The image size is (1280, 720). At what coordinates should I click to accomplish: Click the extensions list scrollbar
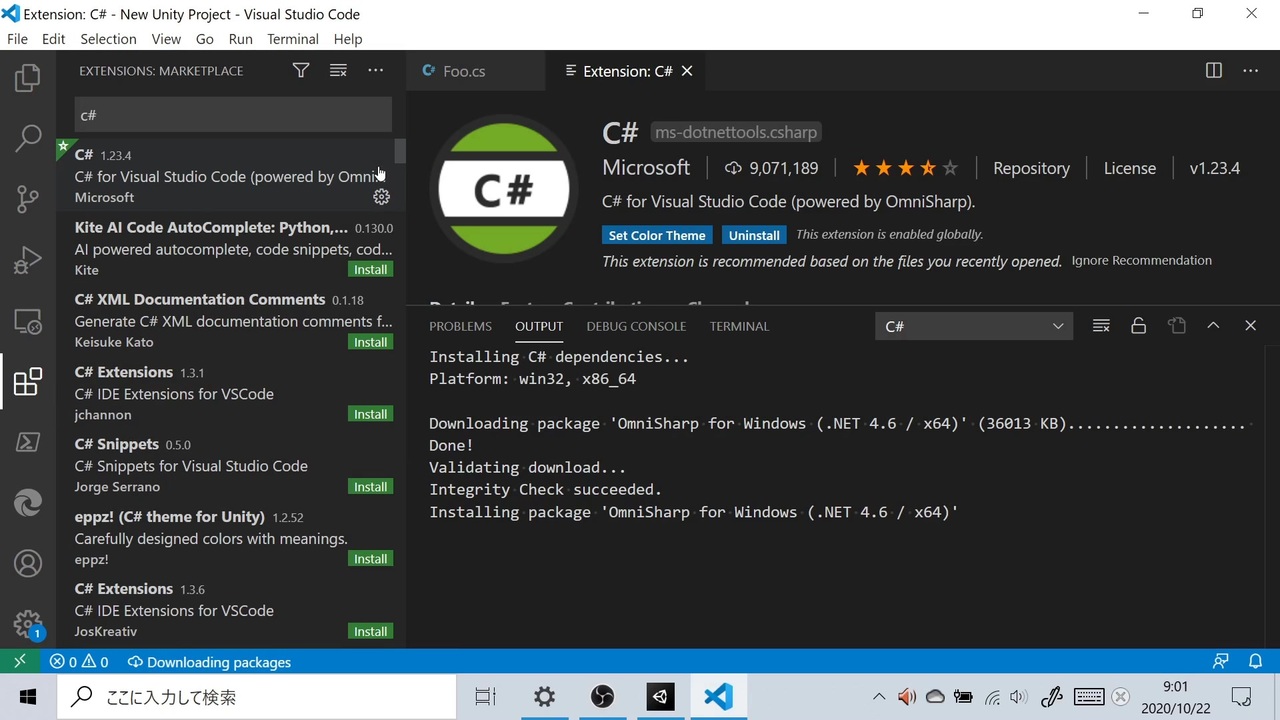click(400, 150)
